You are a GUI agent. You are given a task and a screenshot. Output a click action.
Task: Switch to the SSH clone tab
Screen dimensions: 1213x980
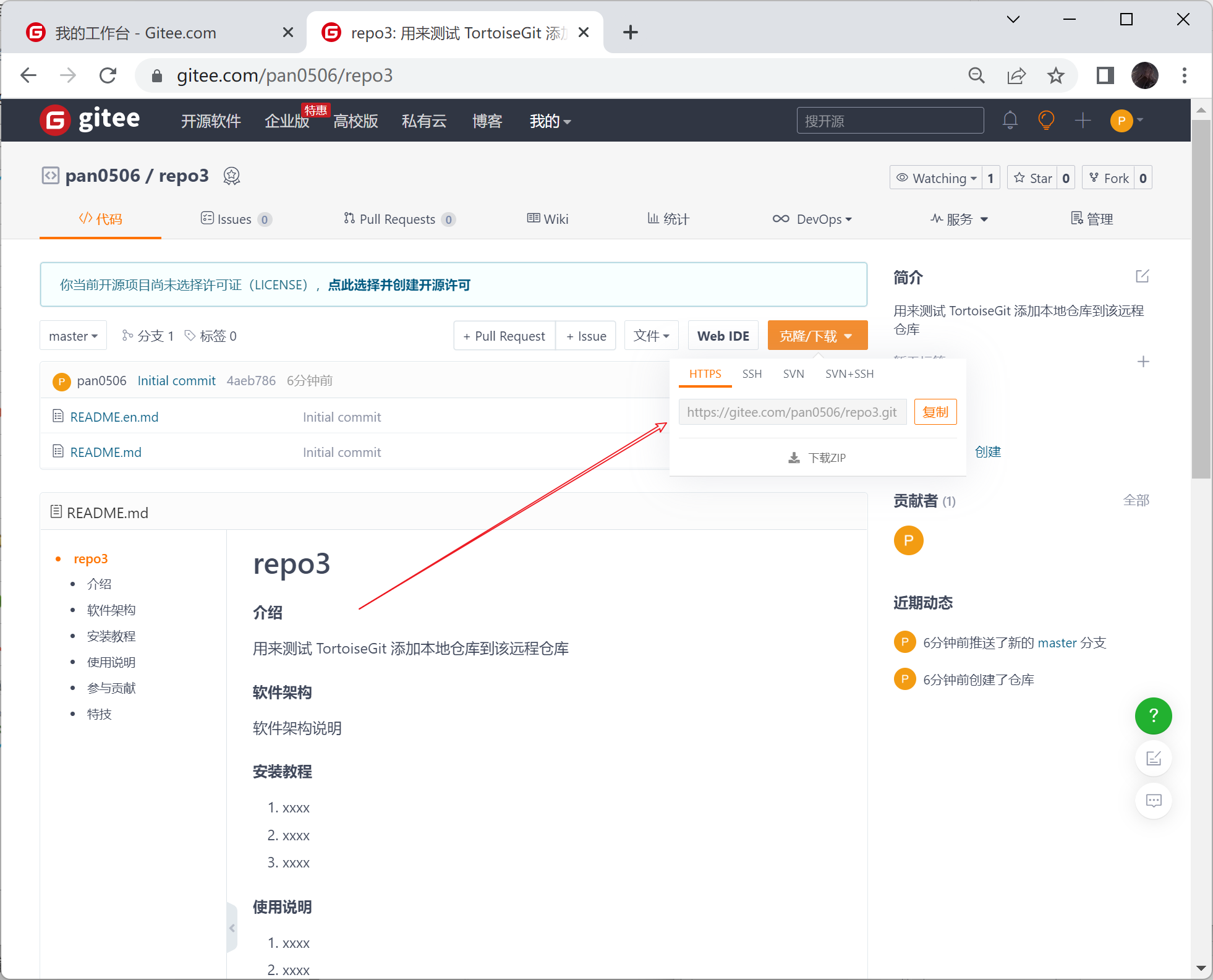click(752, 374)
